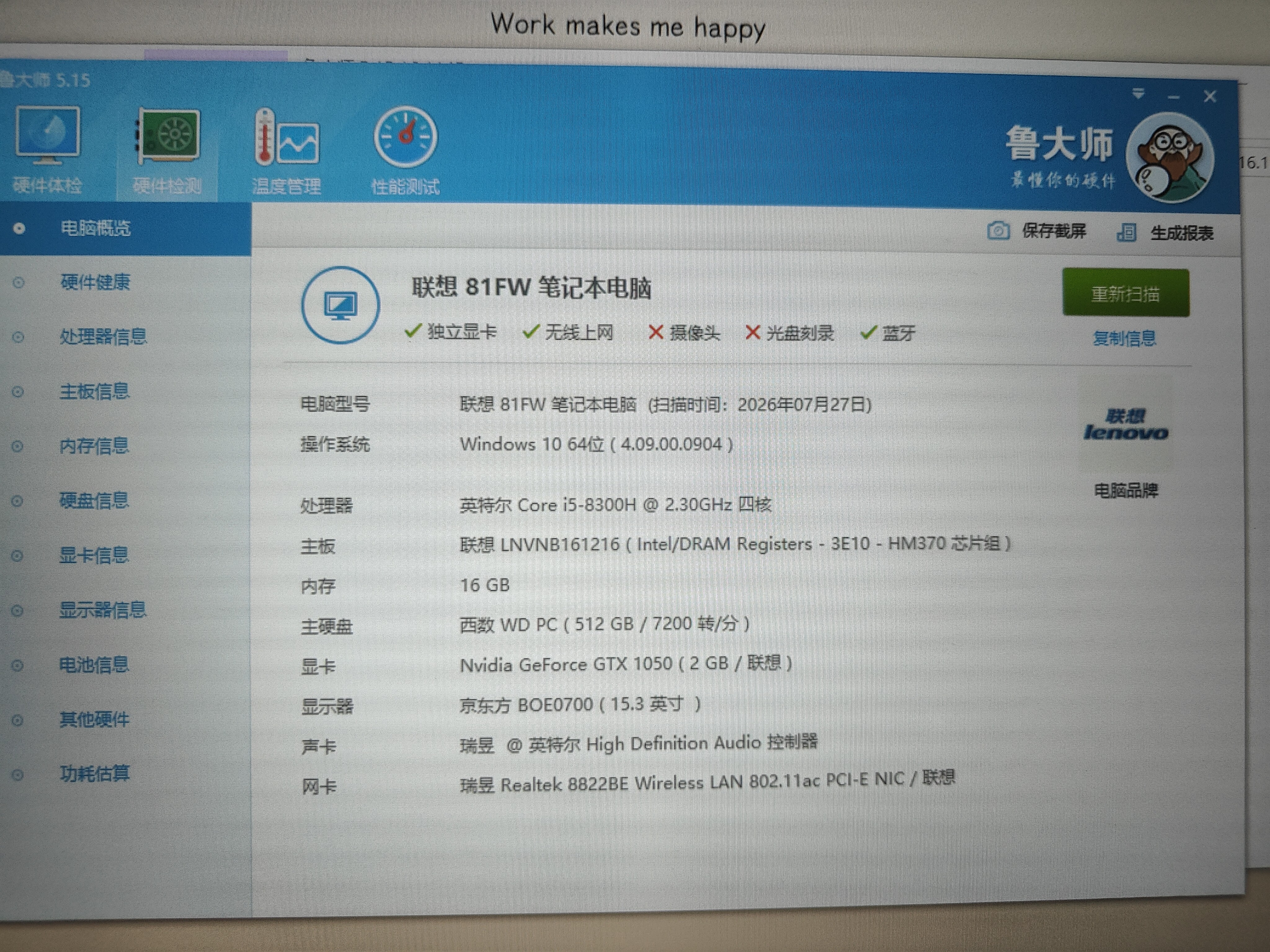Click the 鲁大师 5.15 window title
Image resolution: width=1270 pixels, height=952 pixels.
(45, 79)
